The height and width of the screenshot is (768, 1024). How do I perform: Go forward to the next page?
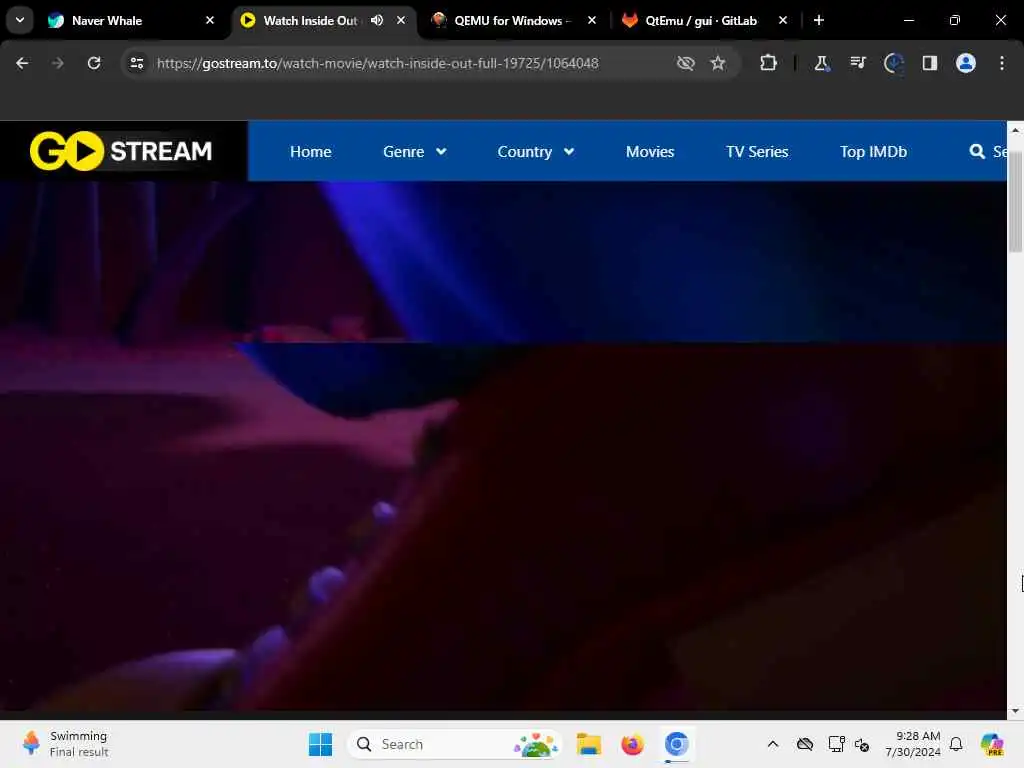[58, 63]
